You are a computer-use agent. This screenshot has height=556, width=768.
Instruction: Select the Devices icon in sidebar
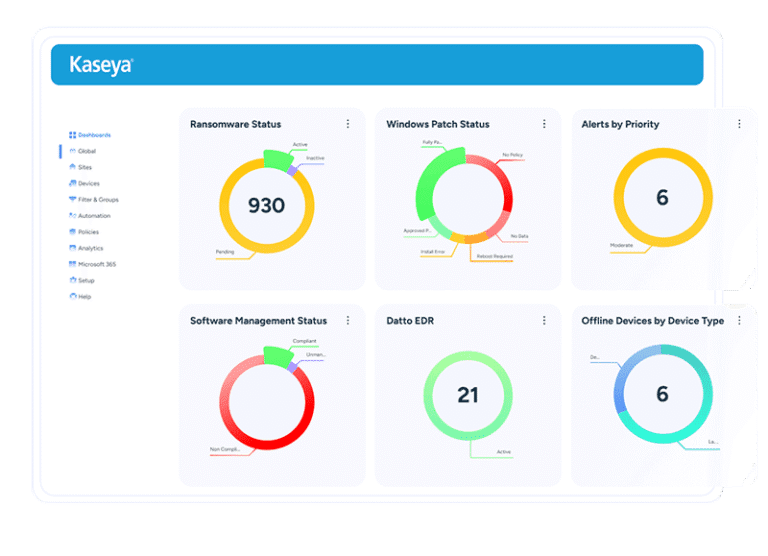72,183
